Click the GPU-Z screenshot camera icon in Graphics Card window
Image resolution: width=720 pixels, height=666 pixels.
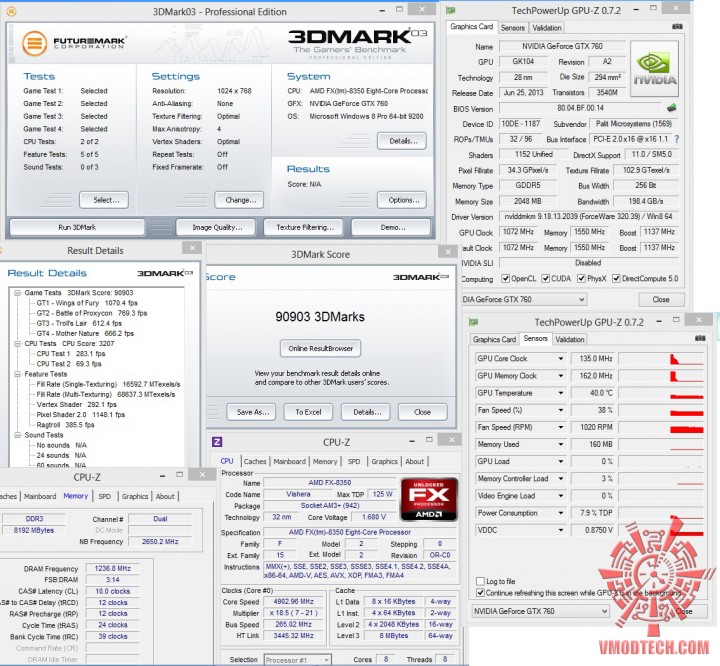pos(677,27)
